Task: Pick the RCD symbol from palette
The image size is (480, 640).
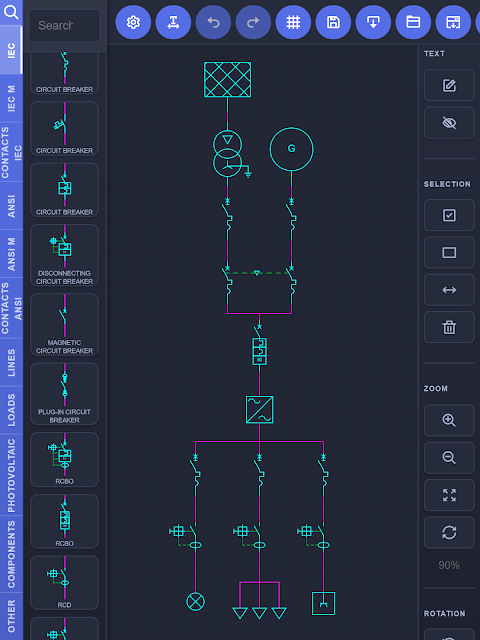Action: pos(64,583)
